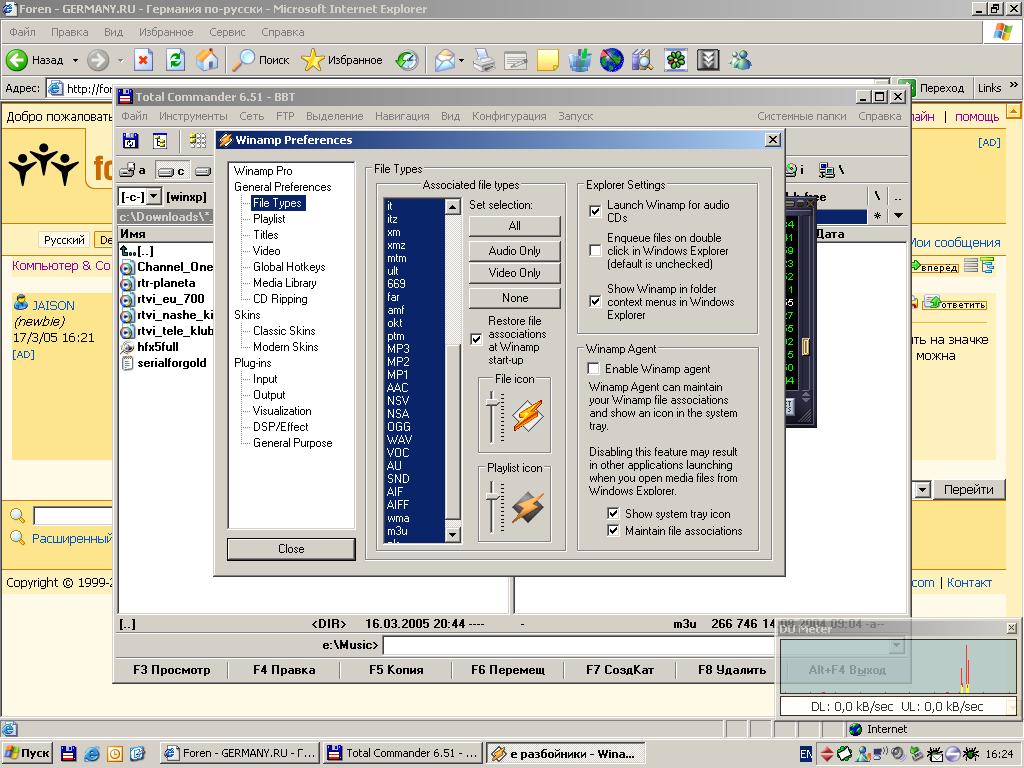The width and height of the screenshot is (1024, 768).
Task: Open the dropdown left of Перейти button
Action: click(x=922, y=489)
